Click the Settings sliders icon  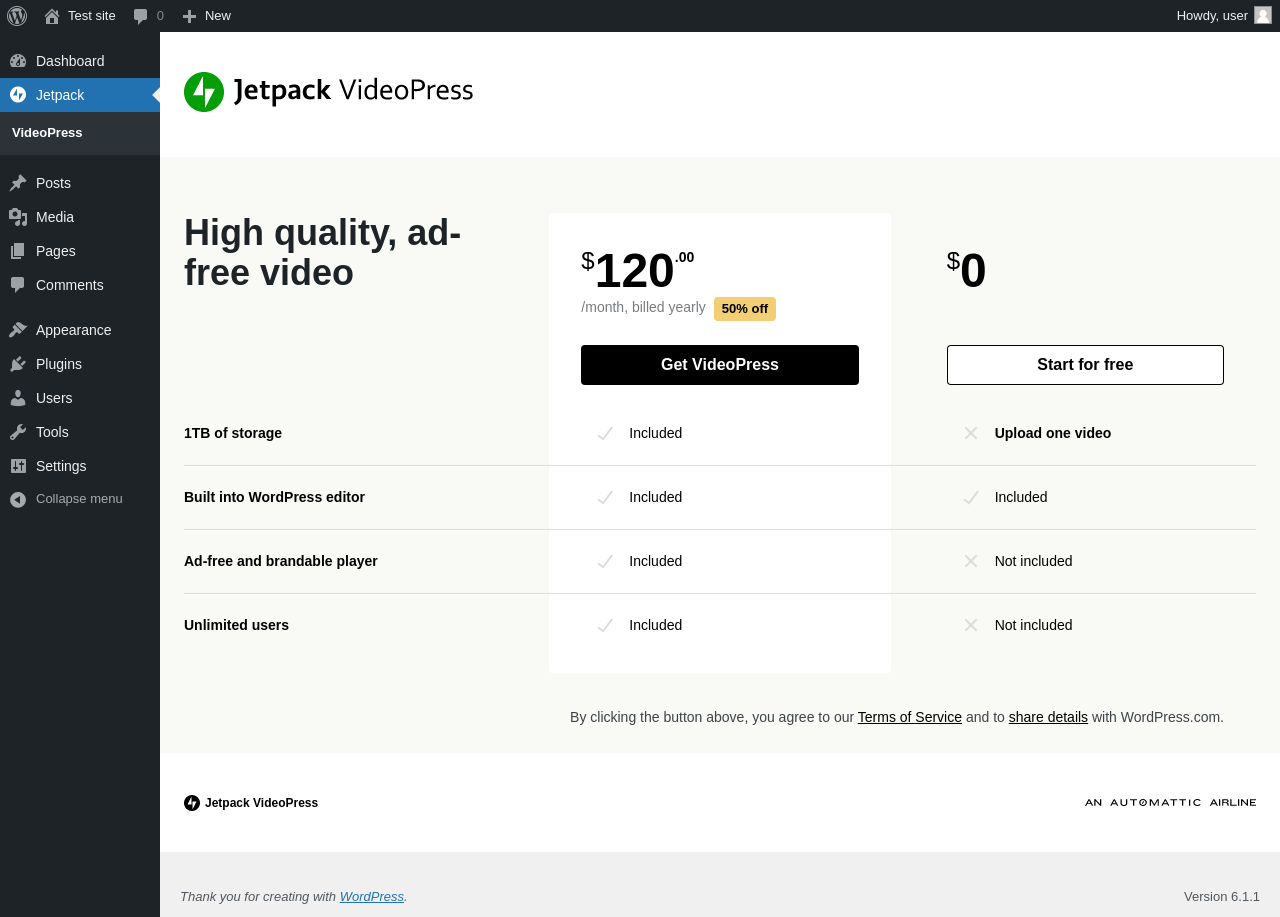click(x=18, y=466)
